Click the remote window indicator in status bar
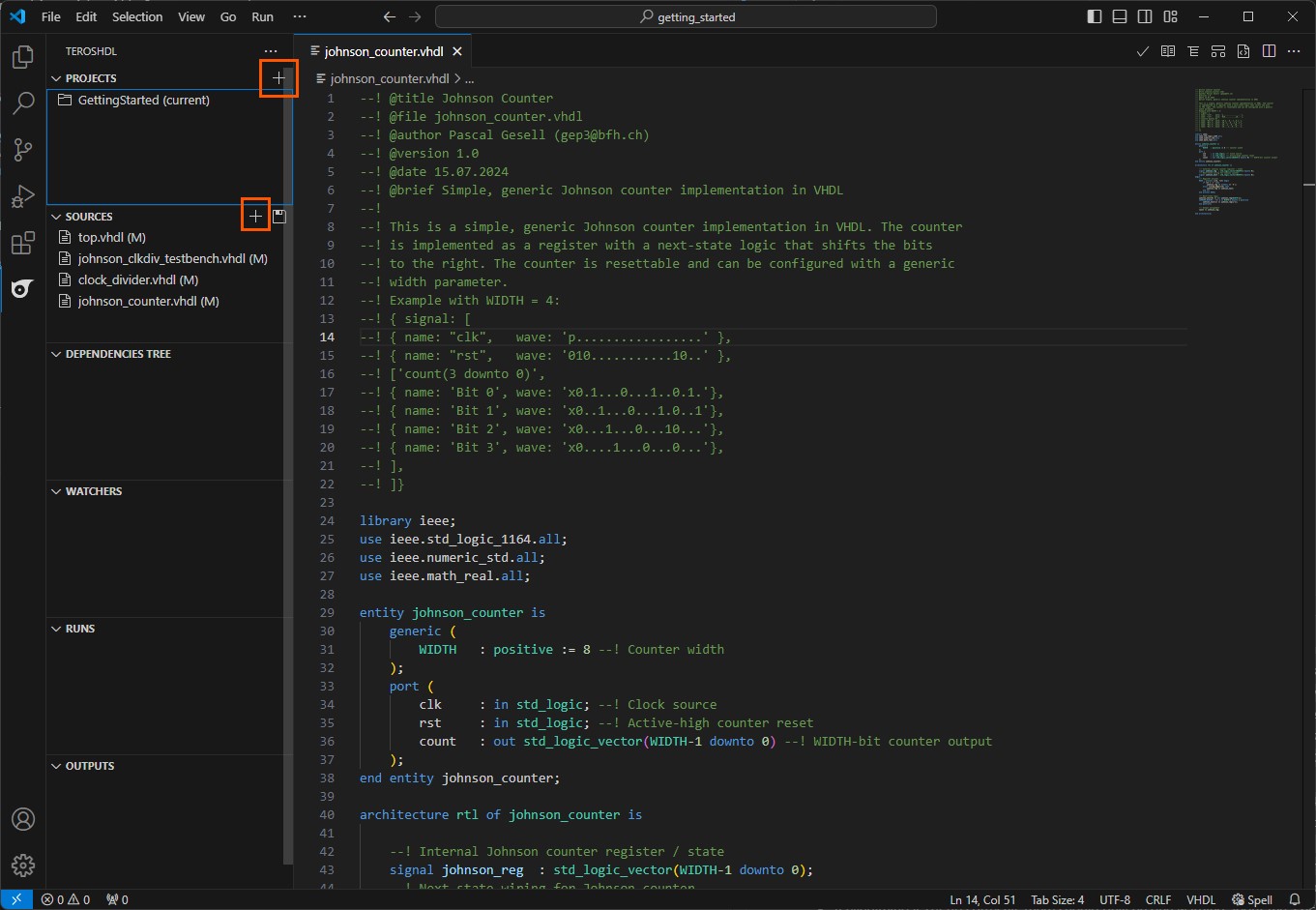This screenshot has width=1316, height=910. [x=16, y=899]
